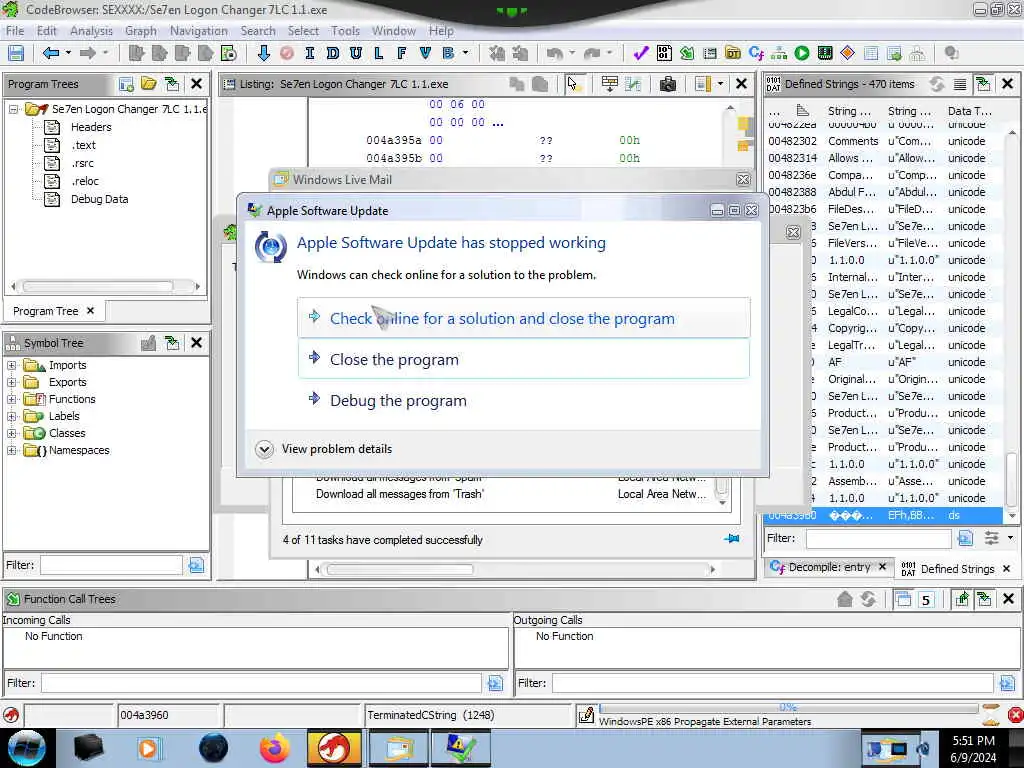Switch to the Decompile: entry tab
This screenshot has width=1024, height=768.
pyautogui.click(x=829, y=567)
